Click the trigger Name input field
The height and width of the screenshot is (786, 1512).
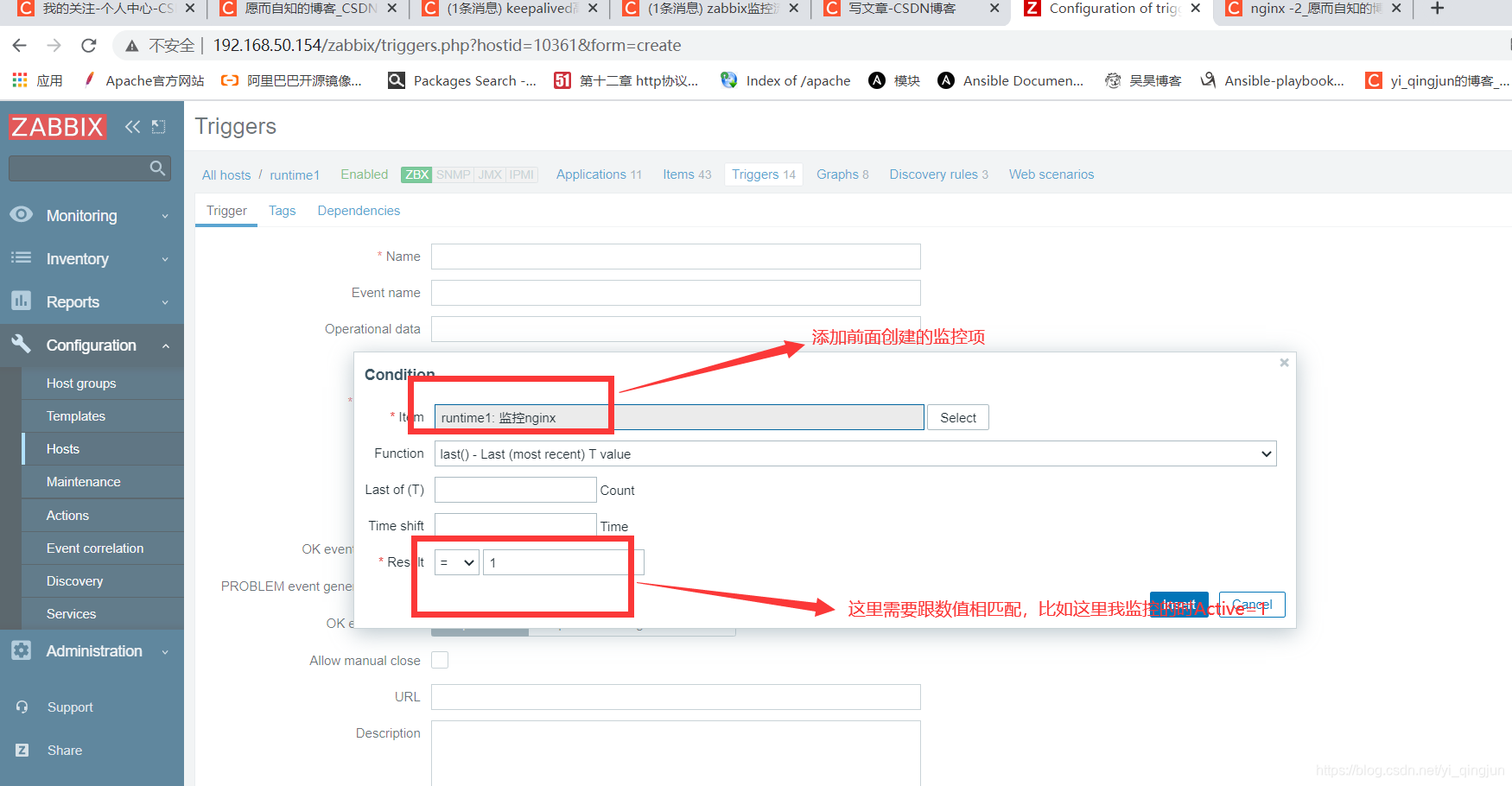(676, 257)
